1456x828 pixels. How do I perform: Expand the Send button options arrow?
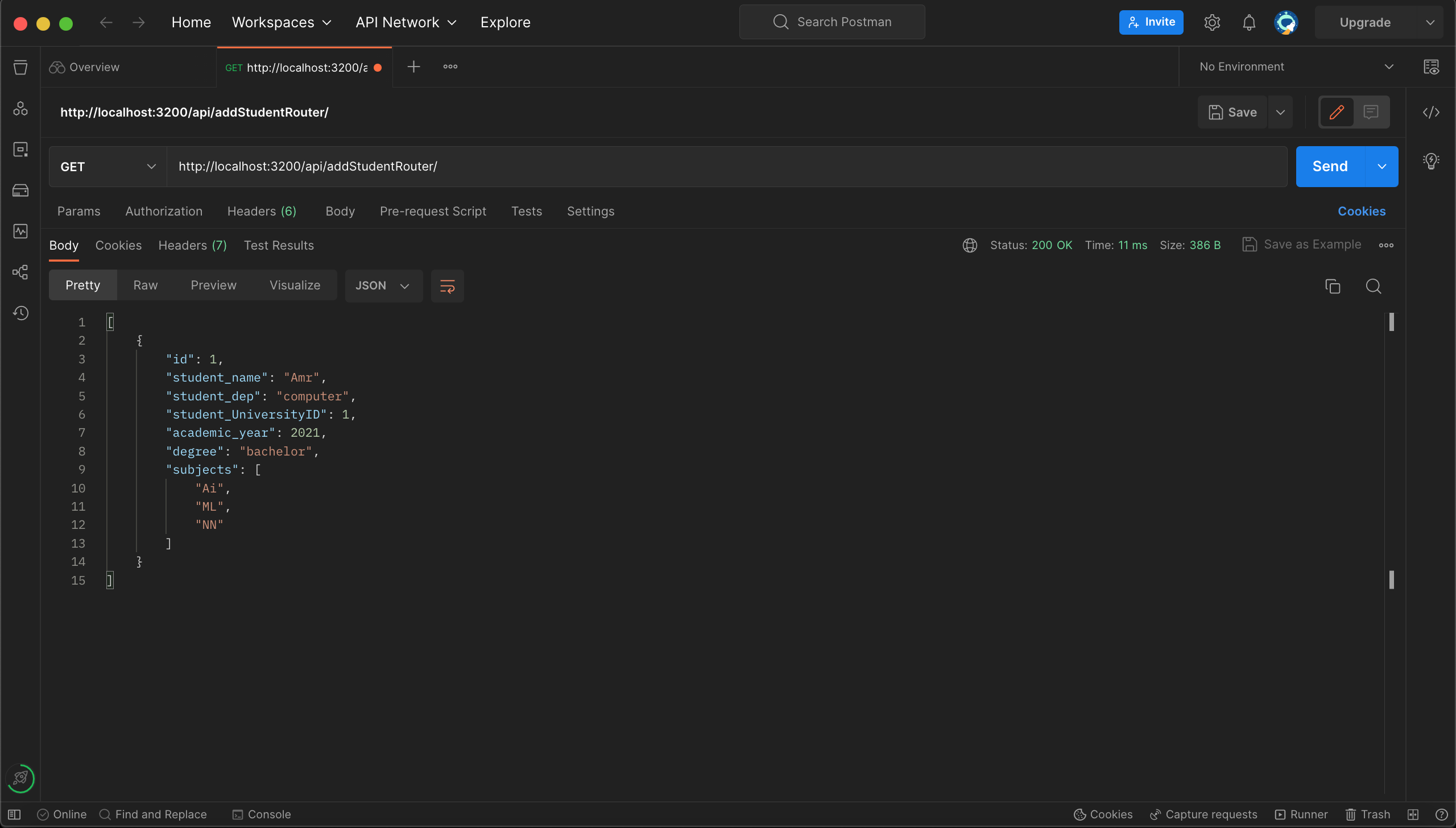[x=1382, y=167]
